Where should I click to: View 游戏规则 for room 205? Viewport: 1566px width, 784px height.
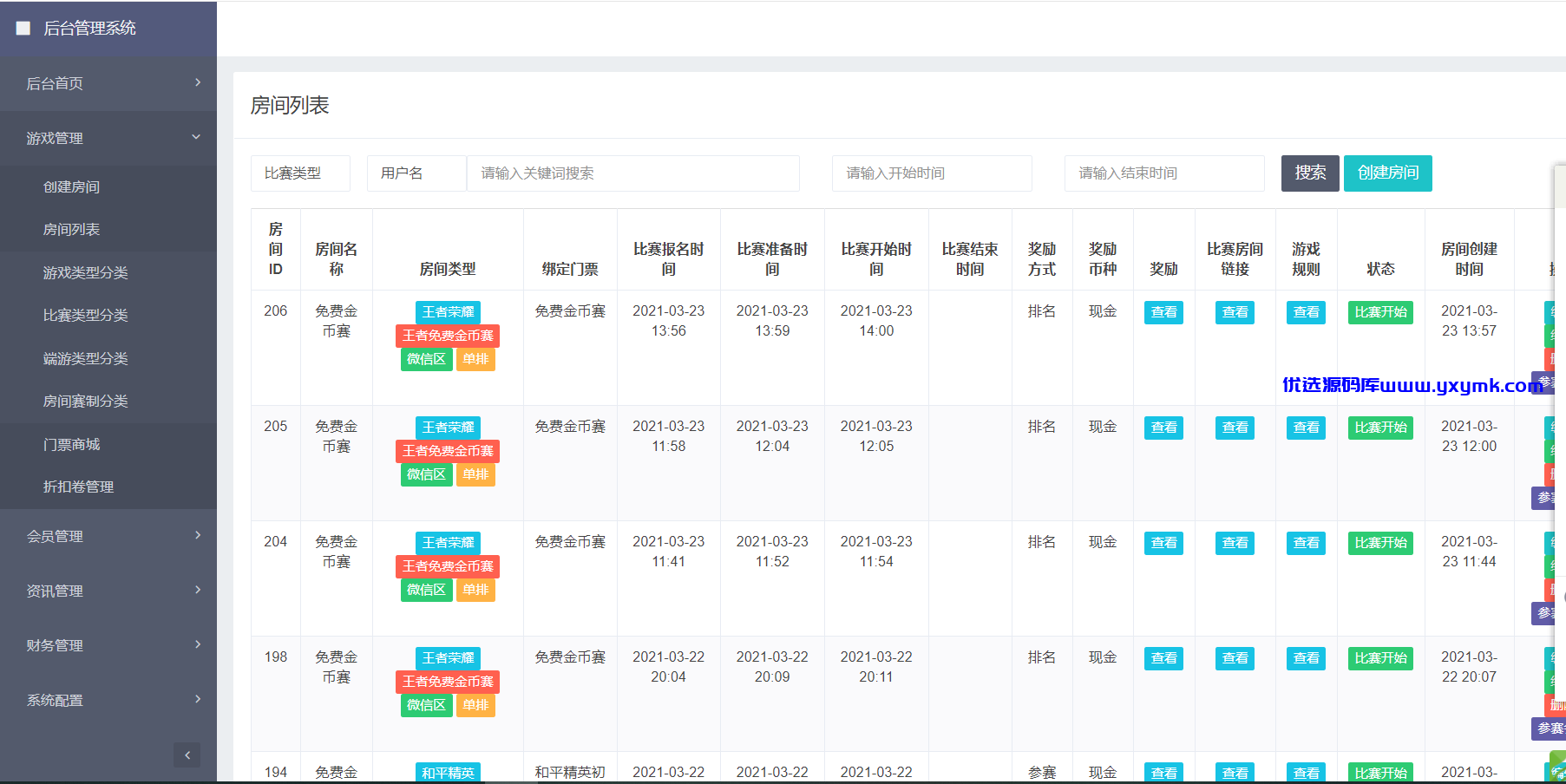tap(1306, 428)
